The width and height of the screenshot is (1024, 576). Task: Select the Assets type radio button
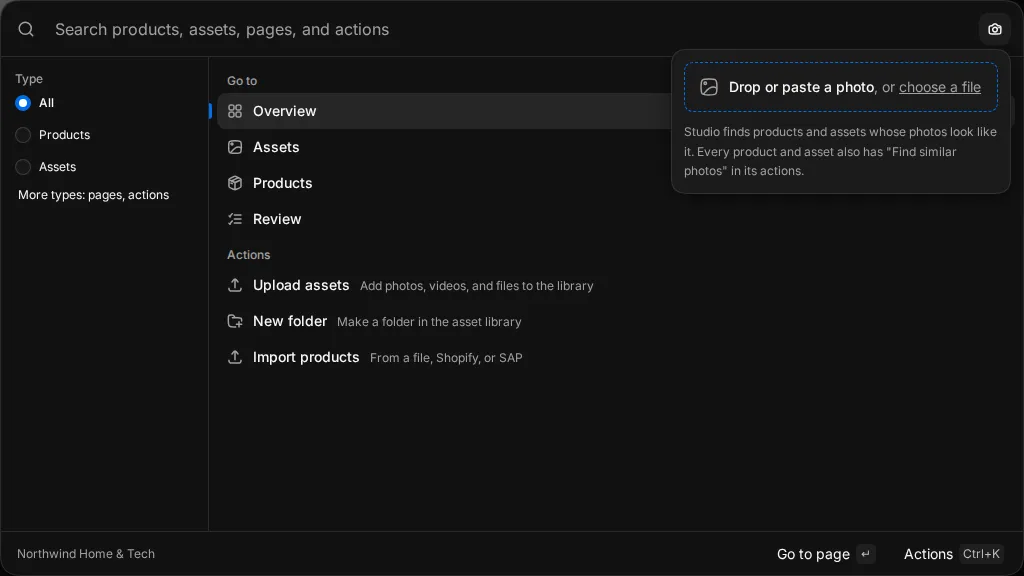[x=23, y=167]
